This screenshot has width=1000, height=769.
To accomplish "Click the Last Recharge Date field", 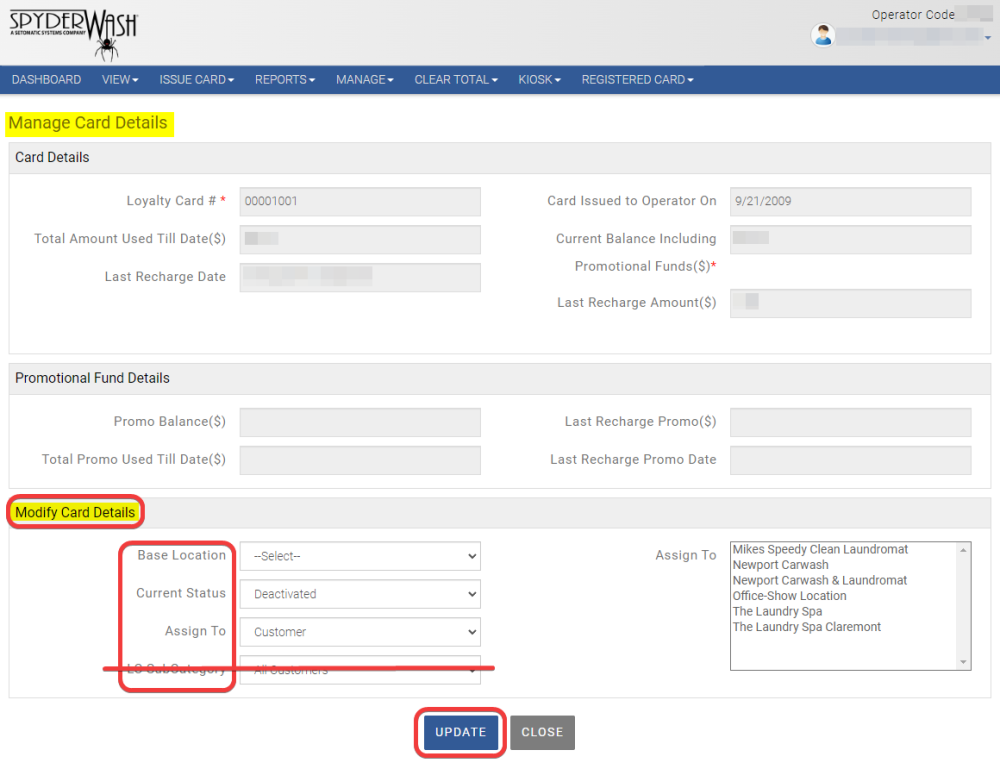I will click(360, 277).
